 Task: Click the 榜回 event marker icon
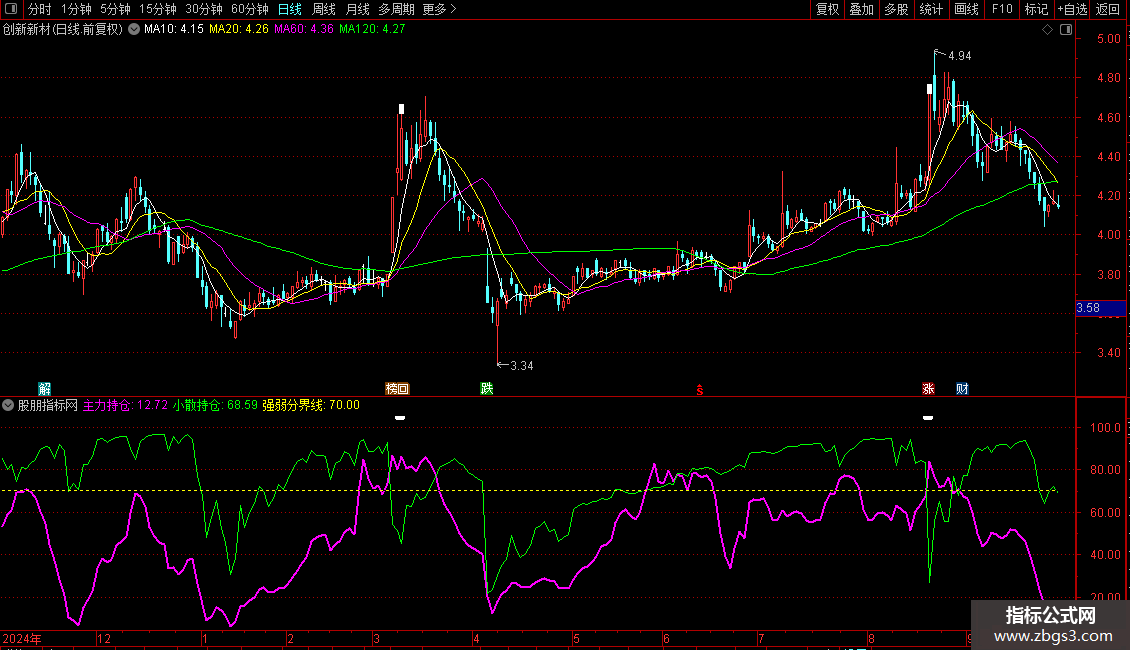click(x=397, y=388)
